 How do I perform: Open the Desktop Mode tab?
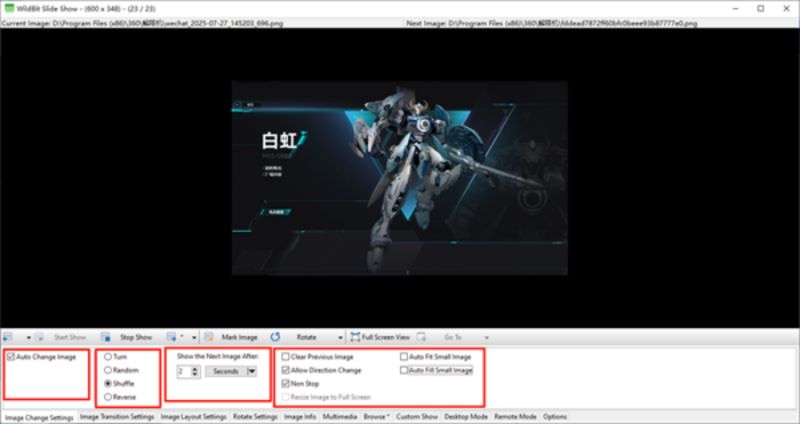coord(466,417)
